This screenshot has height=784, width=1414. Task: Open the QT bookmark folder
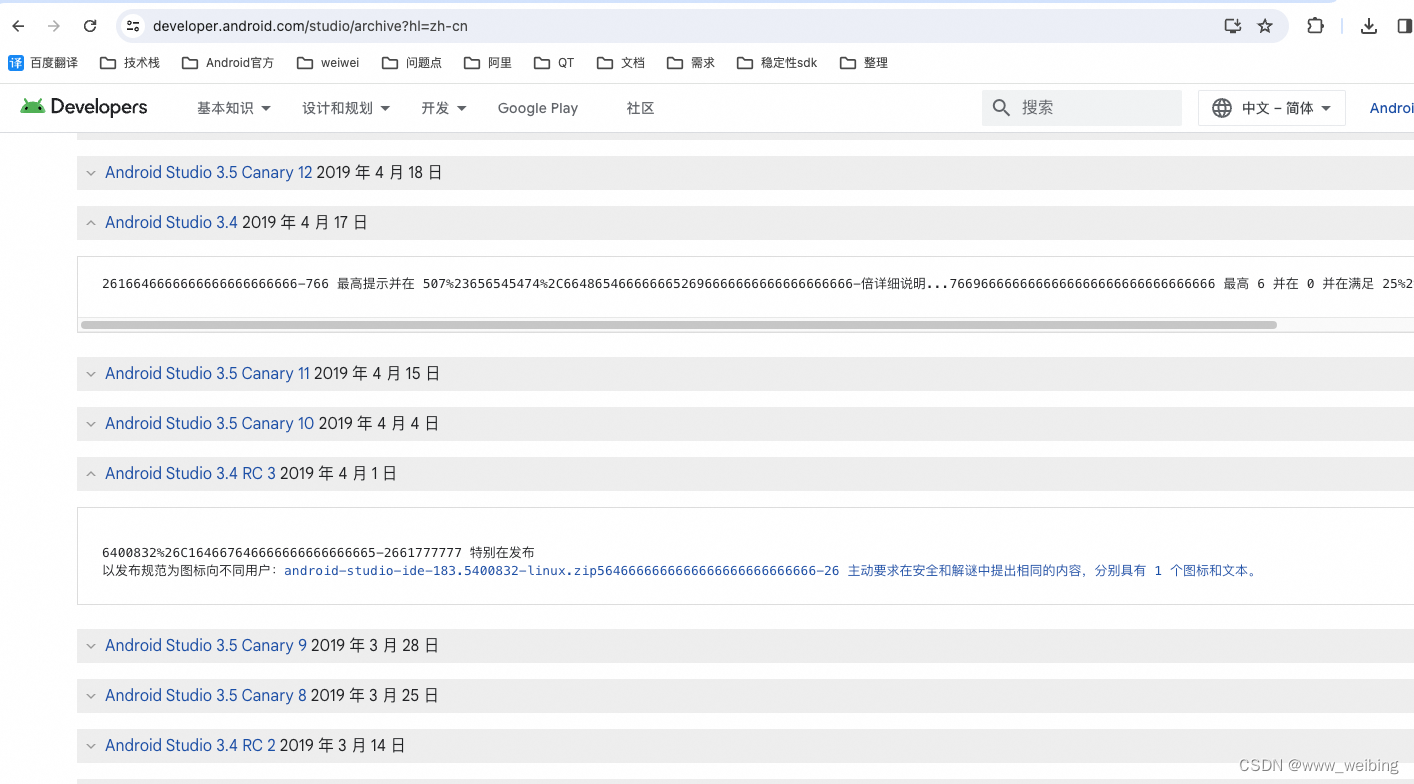pos(554,63)
